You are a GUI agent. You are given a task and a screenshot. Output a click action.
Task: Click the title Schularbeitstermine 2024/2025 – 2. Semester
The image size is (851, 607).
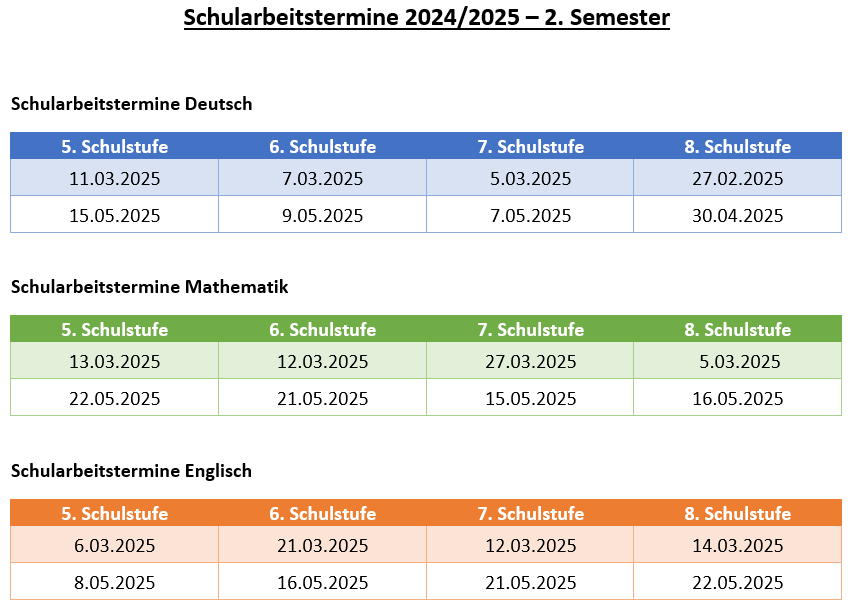[x=427, y=17]
